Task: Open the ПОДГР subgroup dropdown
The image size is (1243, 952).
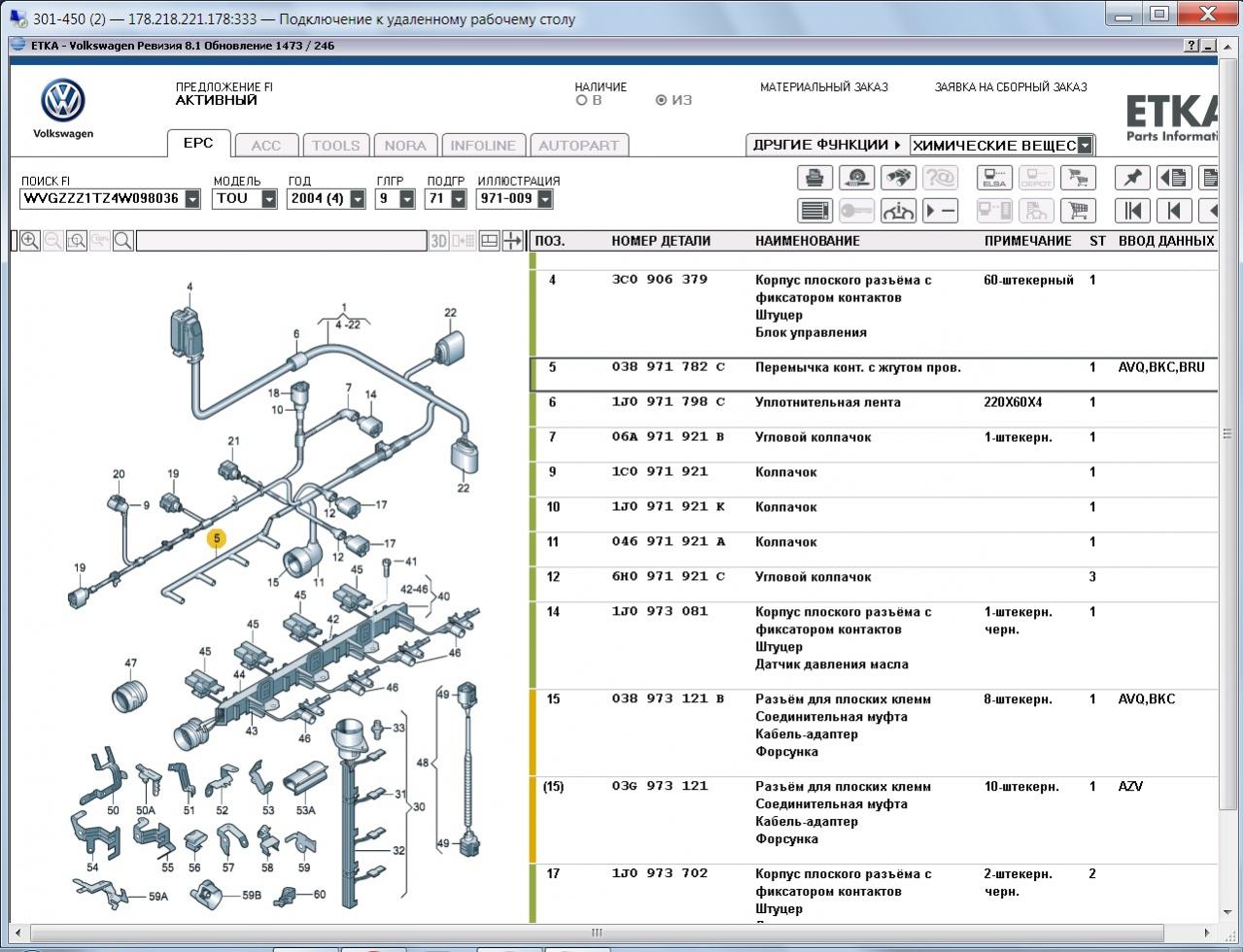Action: pyautogui.click(x=458, y=199)
